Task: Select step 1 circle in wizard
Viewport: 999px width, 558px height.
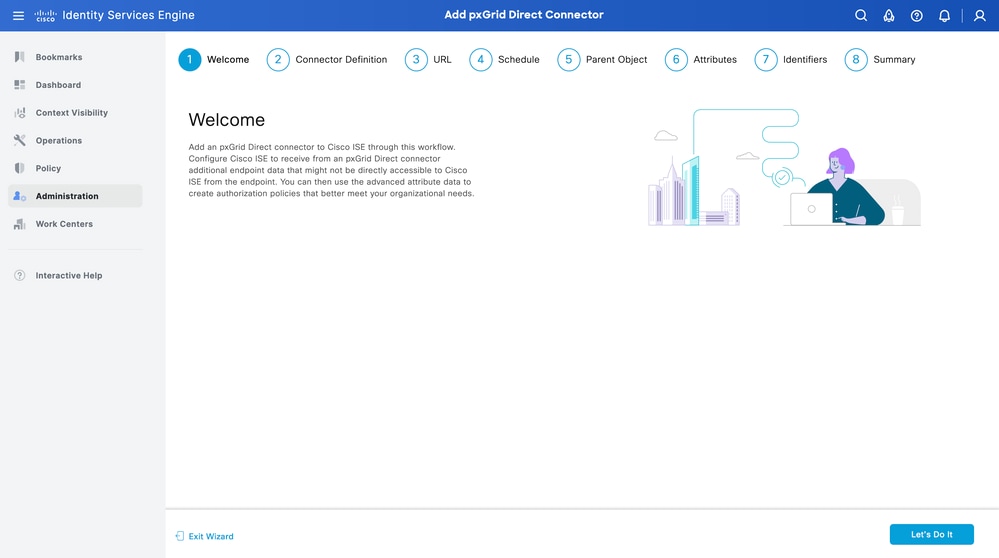Action: point(190,59)
